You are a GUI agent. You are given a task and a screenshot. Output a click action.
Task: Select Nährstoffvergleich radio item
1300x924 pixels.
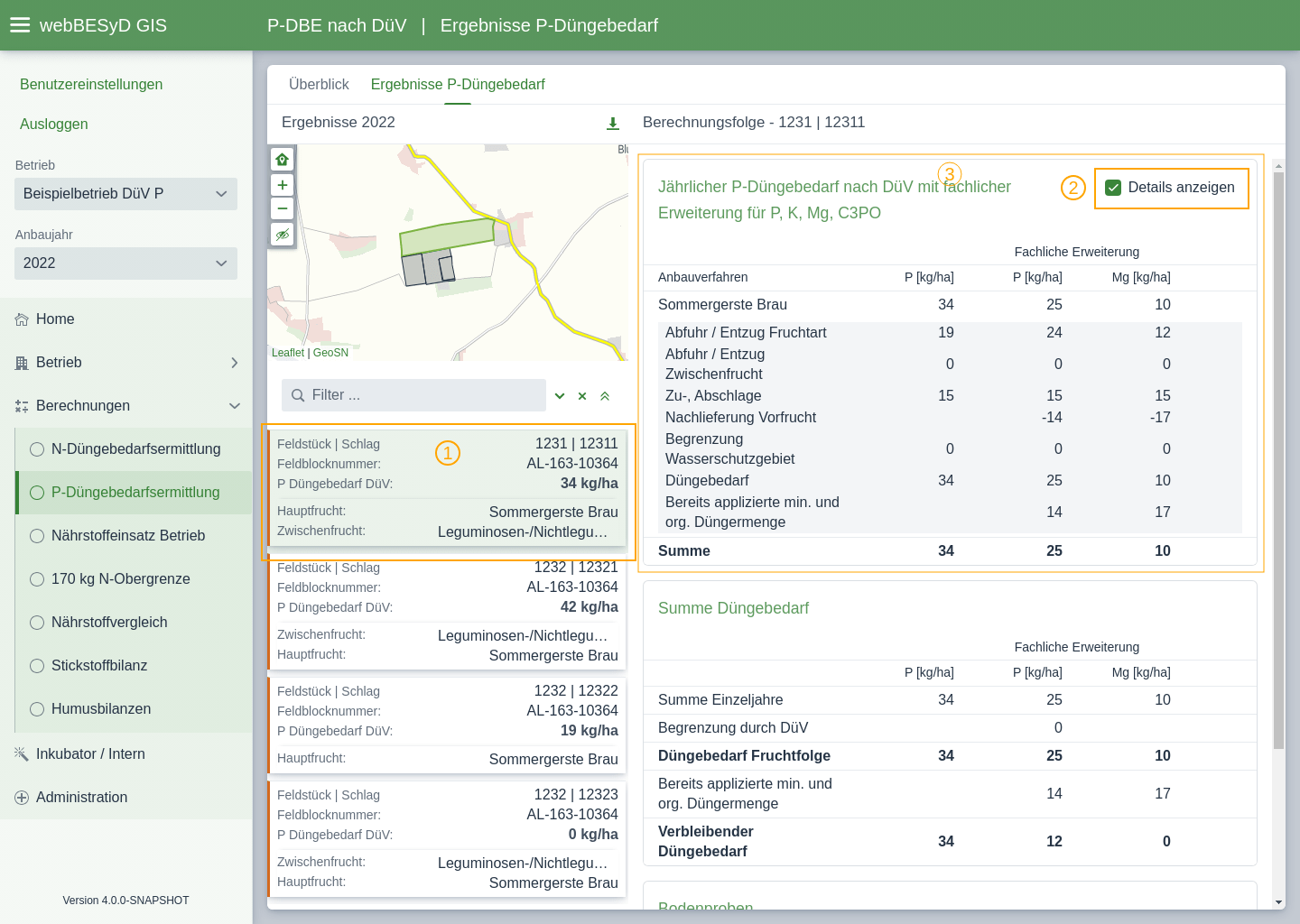coord(134,623)
